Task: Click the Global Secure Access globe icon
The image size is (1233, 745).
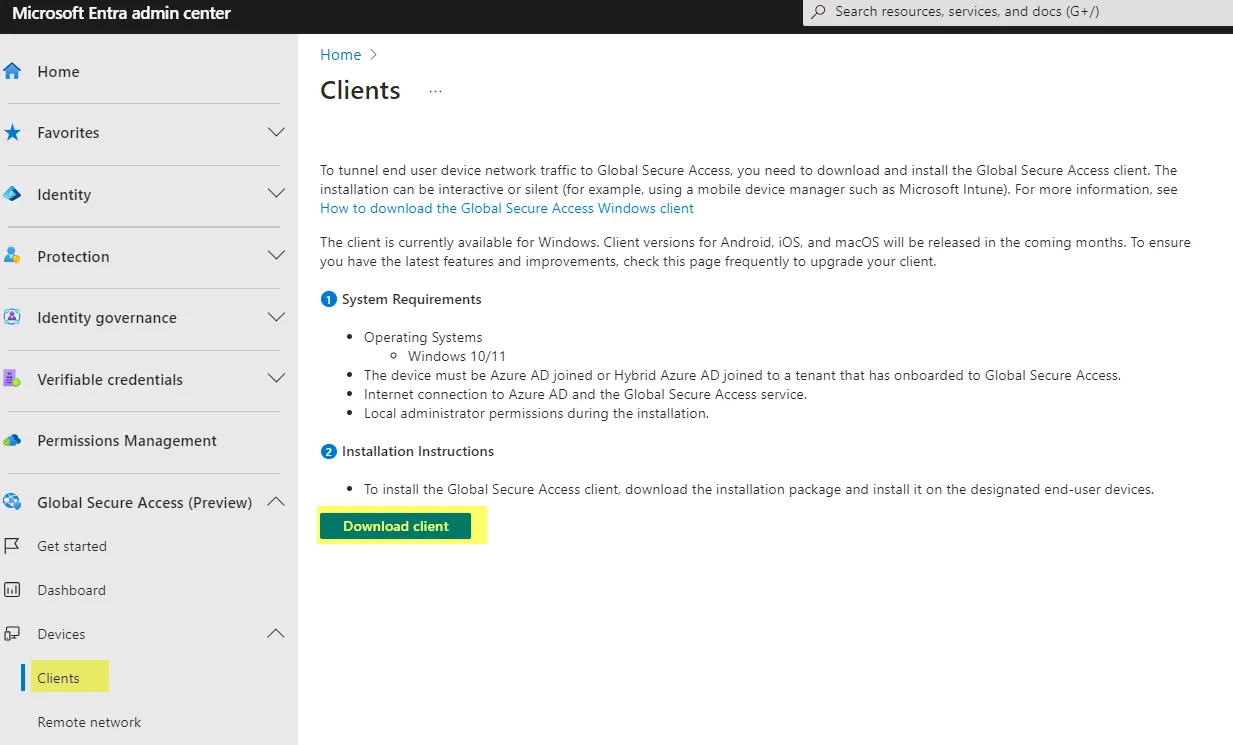Action: pyautogui.click(x=12, y=502)
